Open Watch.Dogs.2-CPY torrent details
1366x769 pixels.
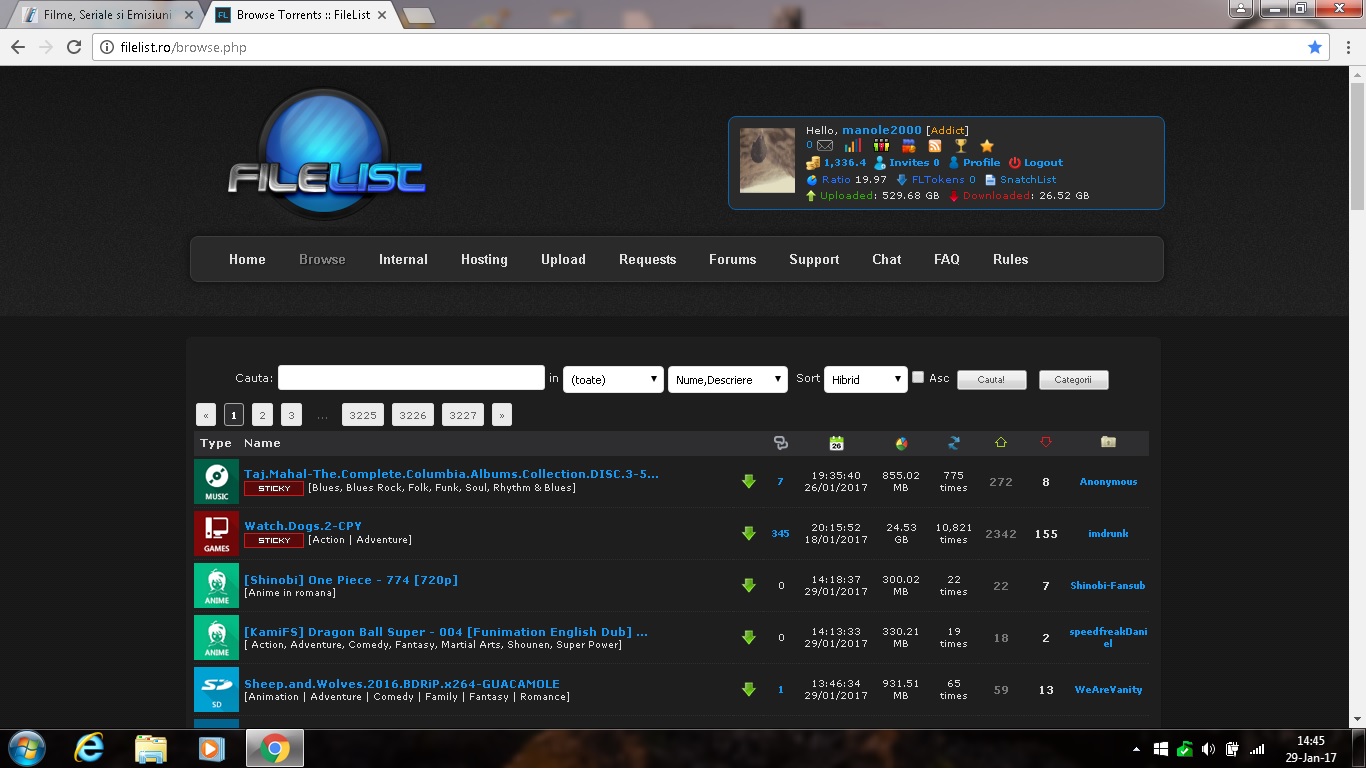[303, 526]
